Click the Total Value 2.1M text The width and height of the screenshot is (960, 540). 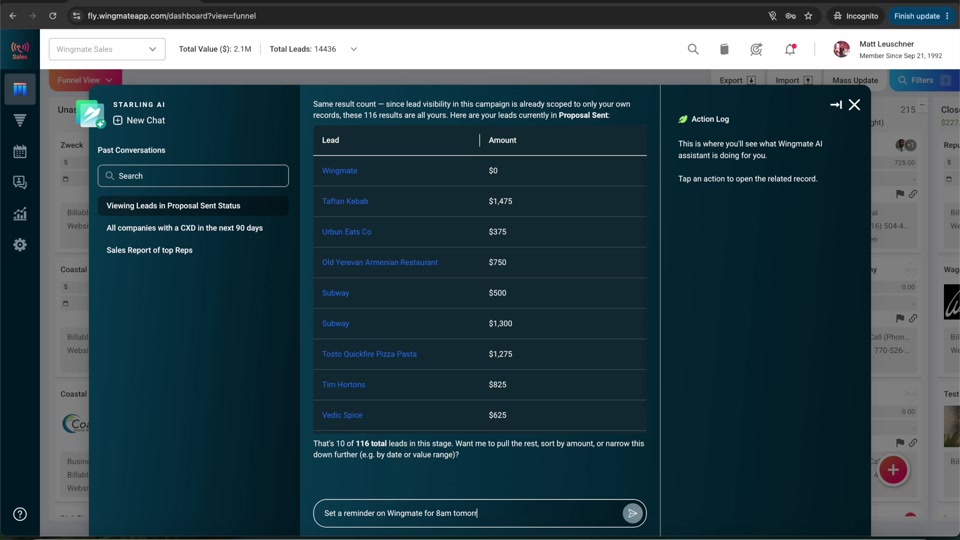point(215,49)
